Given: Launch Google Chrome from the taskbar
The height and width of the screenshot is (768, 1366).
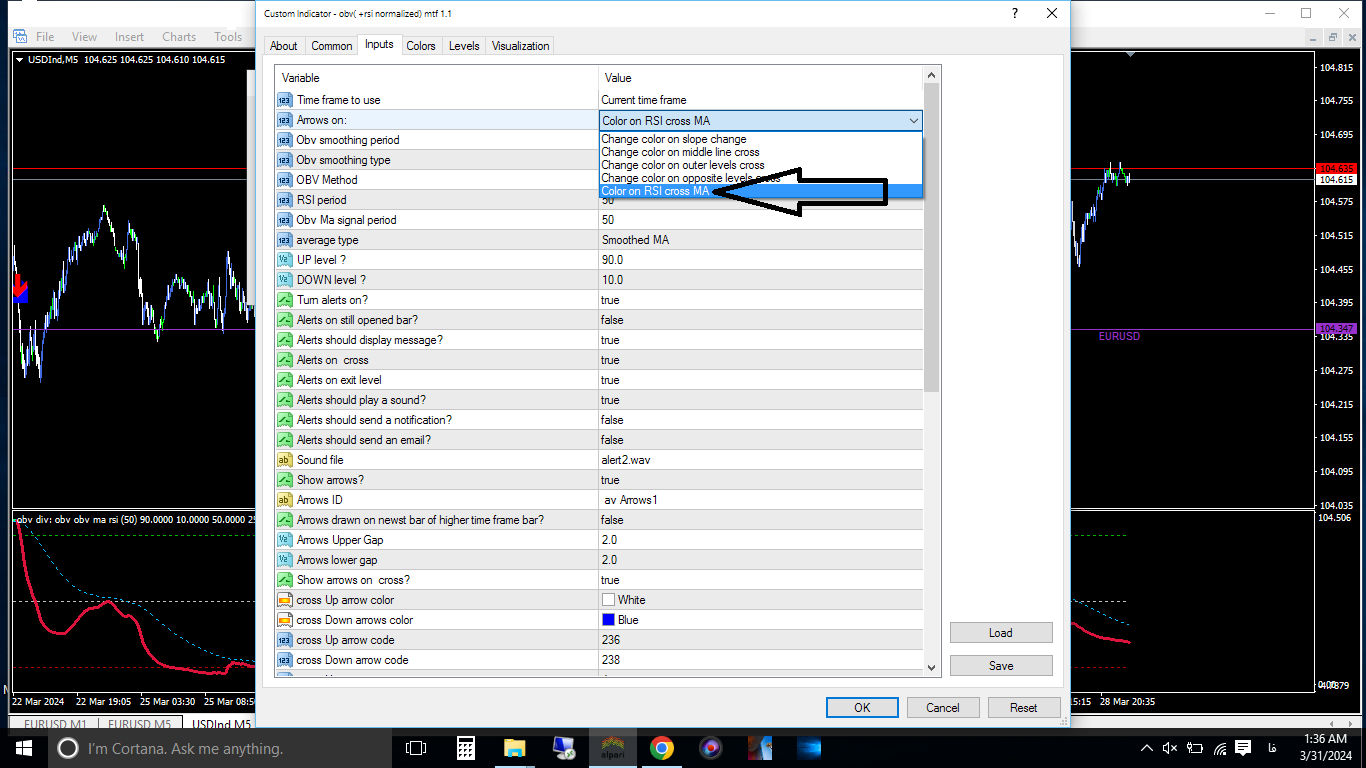Looking at the screenshot, I should tap(661, 748).
